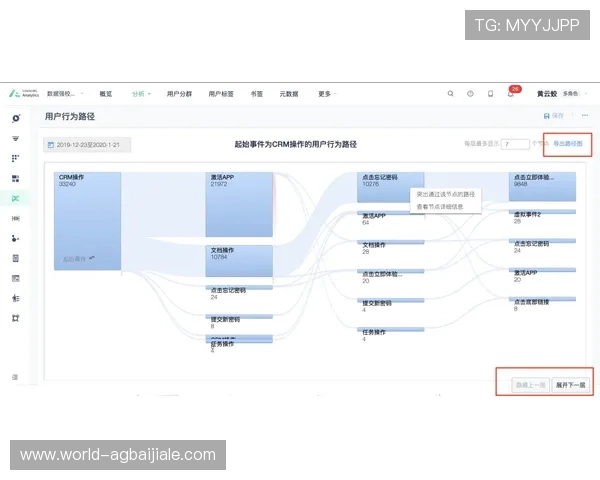The image size is (600, 480).
Task: Open the funnel analysis sidebar icon
Action: [x=15, y=138]
